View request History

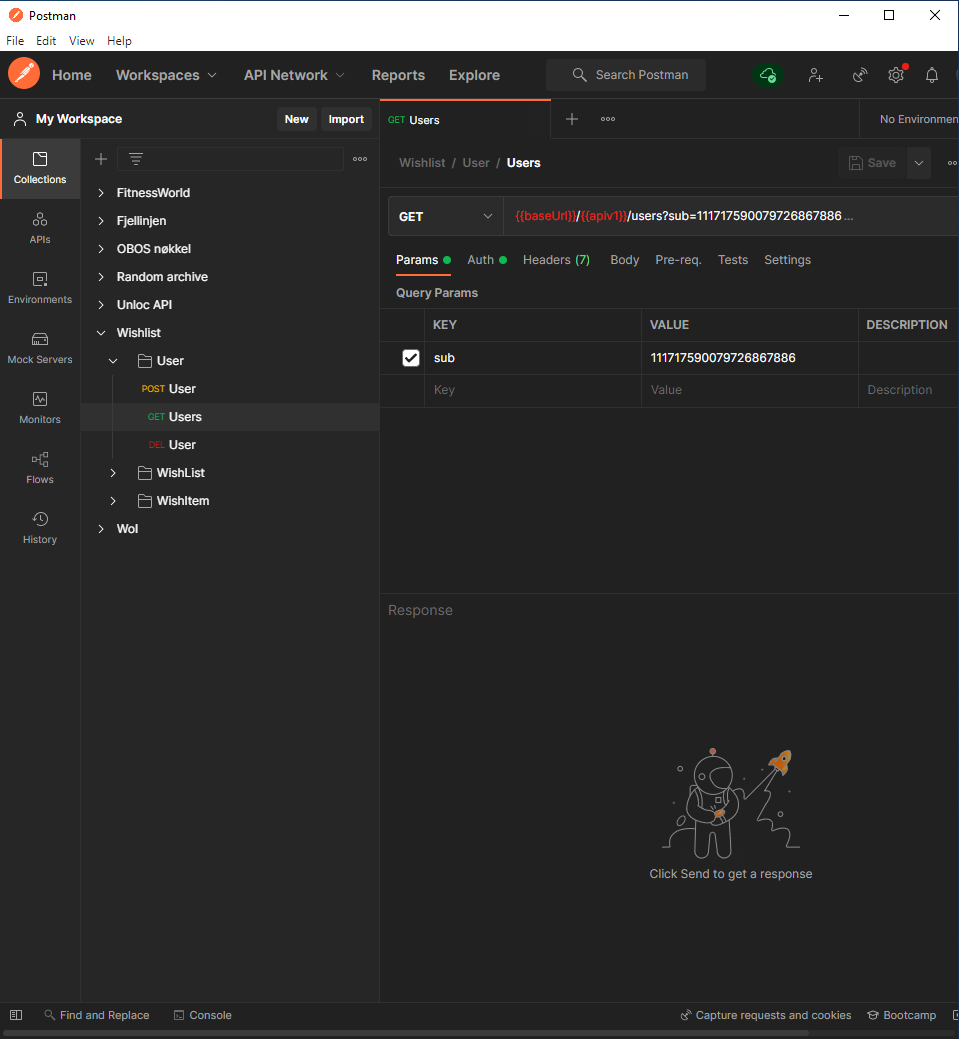pyautogui.click(x=40, y=528)
